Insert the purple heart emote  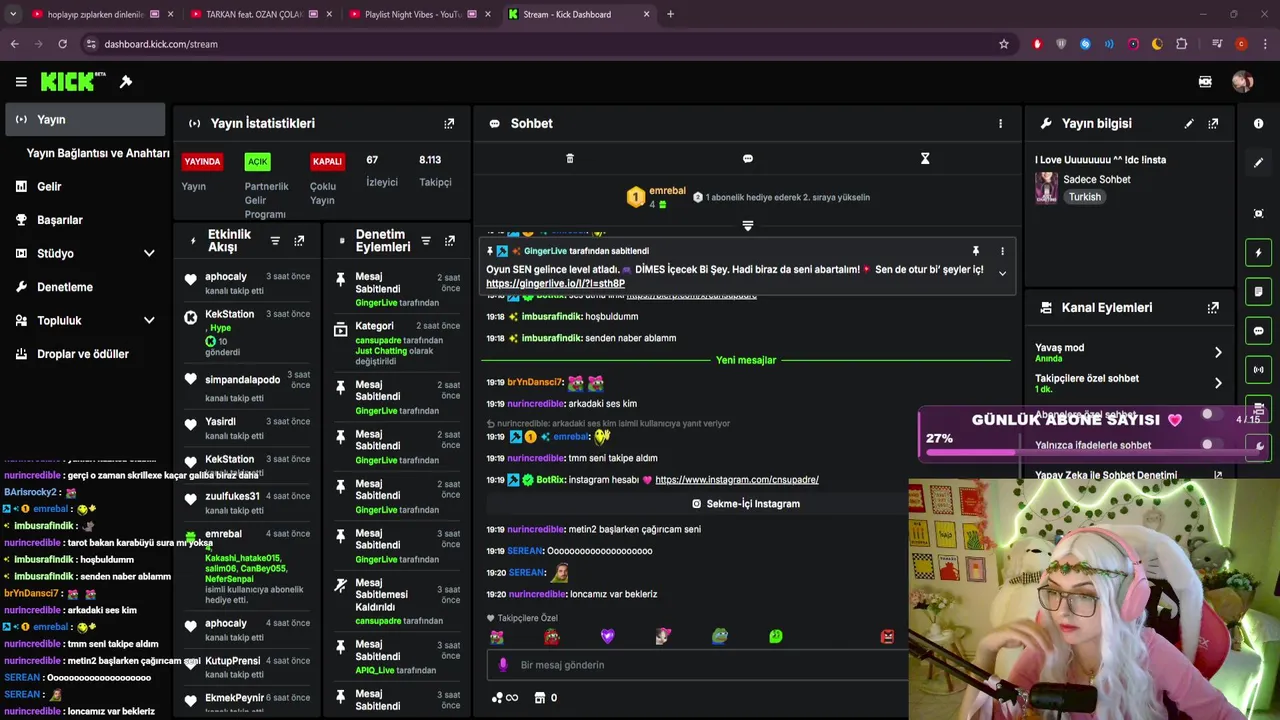607,636
